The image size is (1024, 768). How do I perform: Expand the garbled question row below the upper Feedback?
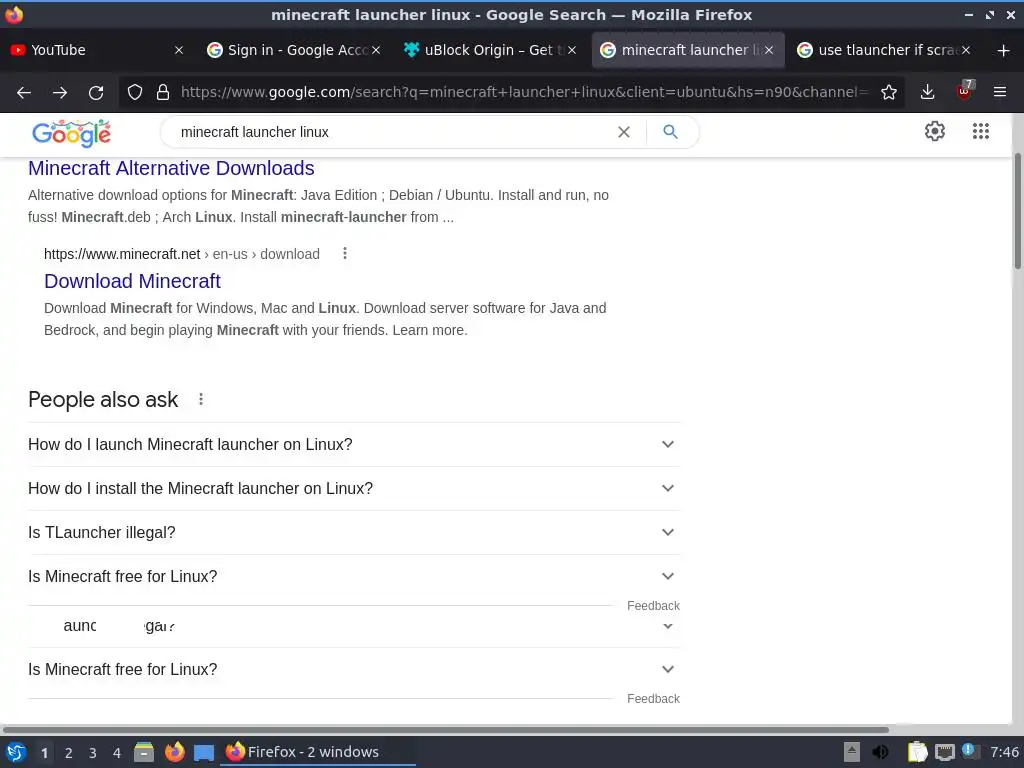[354, 626]
